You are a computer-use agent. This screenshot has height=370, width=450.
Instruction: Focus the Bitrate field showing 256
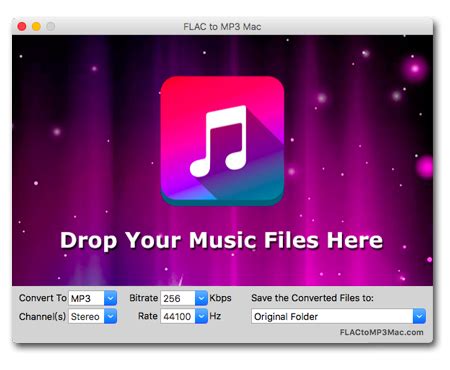click(178, 298)
